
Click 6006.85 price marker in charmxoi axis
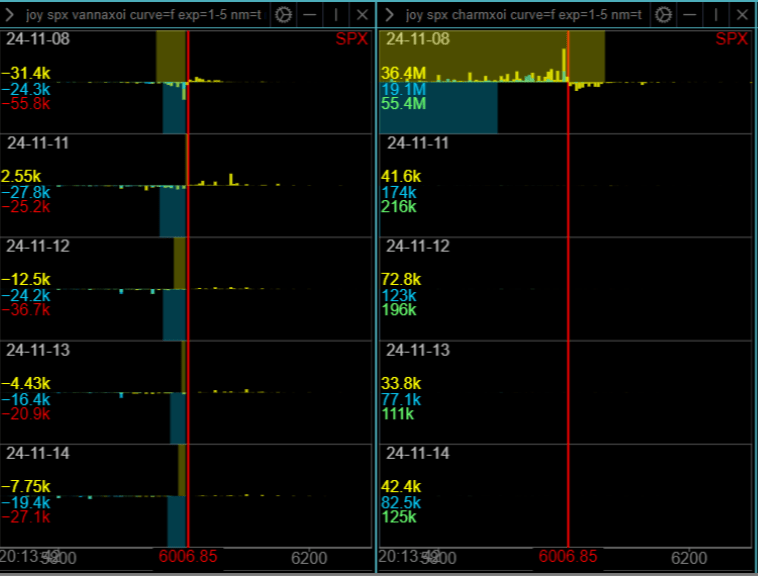pos(568,557)
